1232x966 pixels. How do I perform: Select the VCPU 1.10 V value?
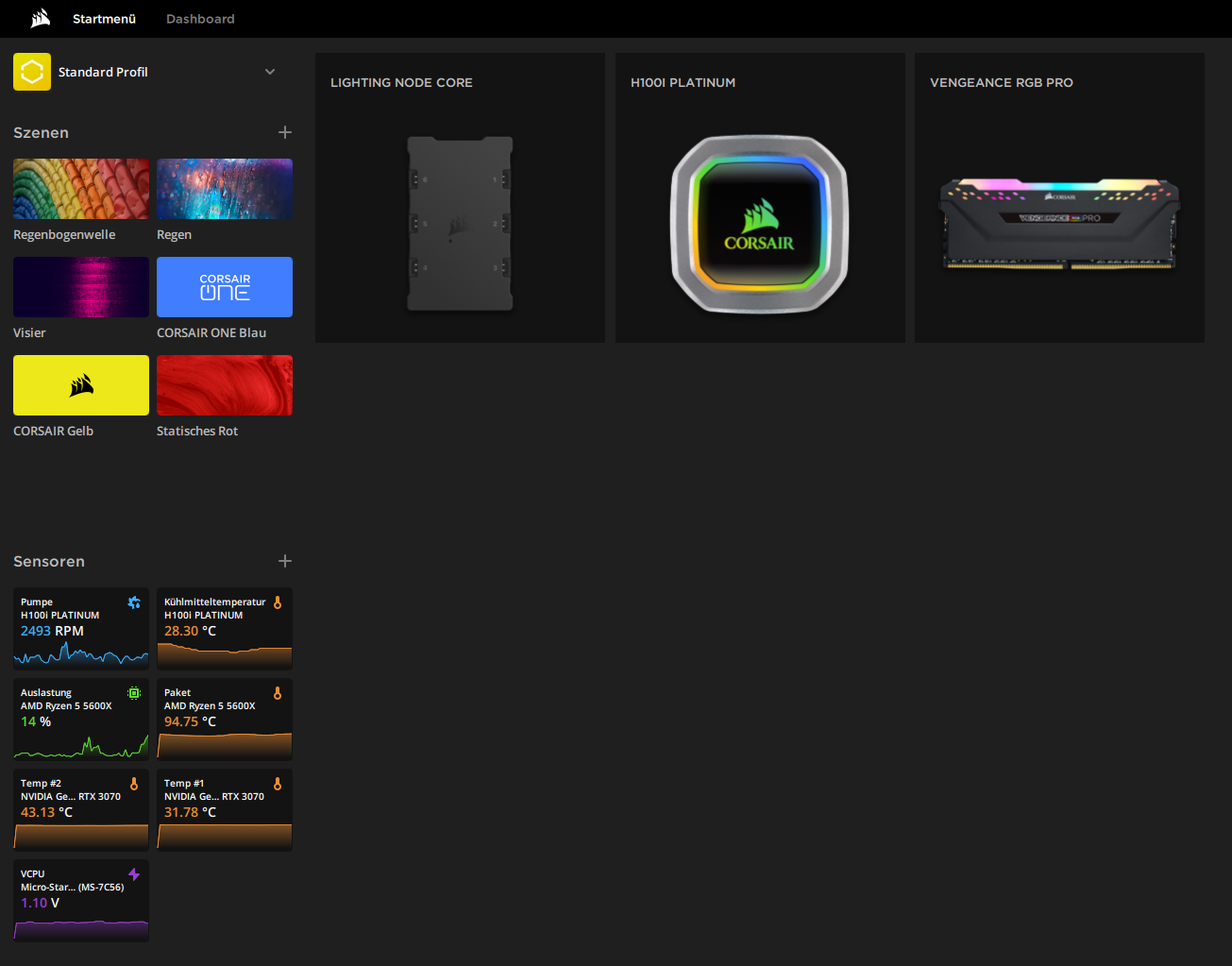(x=40, y=903)
